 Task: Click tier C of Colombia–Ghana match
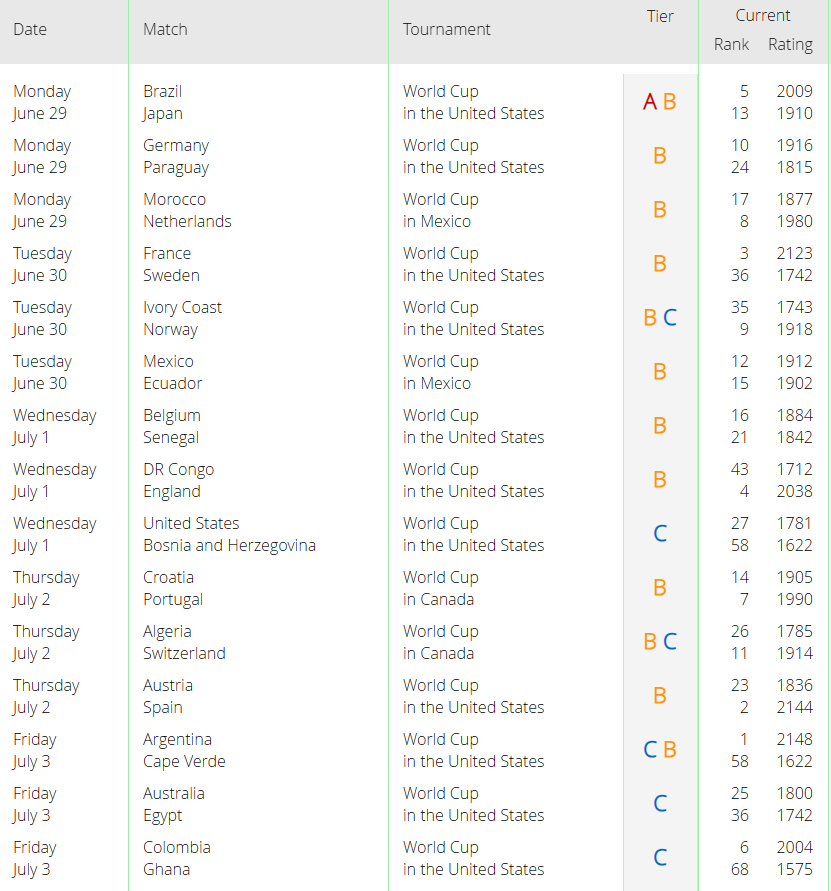[660, 858]
